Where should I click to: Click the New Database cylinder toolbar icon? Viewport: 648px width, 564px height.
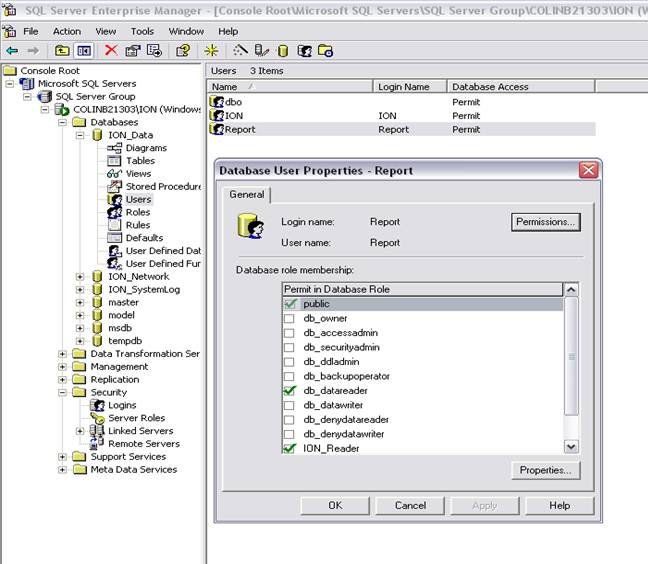(283, 51)
